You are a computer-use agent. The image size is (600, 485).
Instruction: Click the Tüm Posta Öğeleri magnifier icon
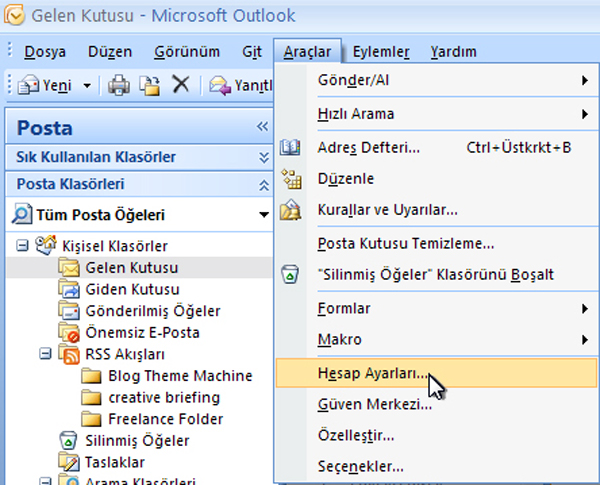[x=22, y=214]
